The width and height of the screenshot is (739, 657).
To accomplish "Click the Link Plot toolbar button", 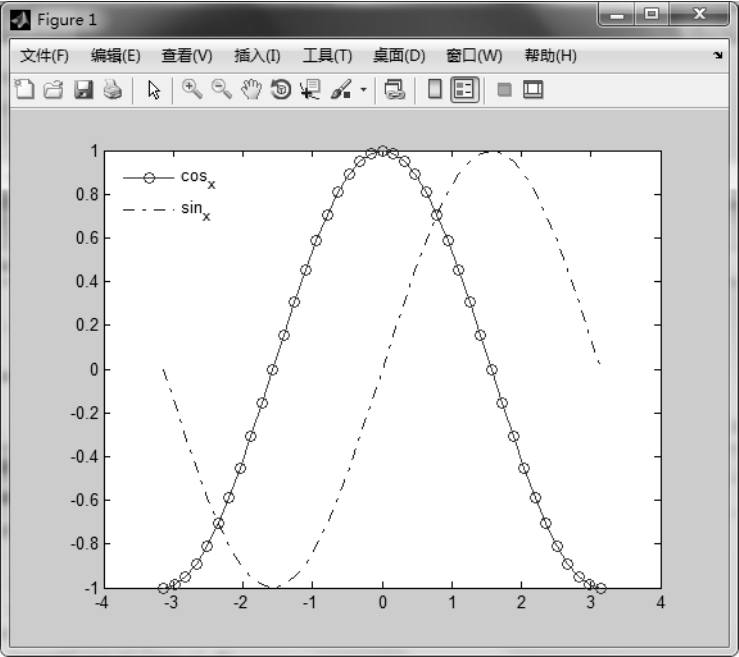I will pyautogui.click(x=394, y=90).
